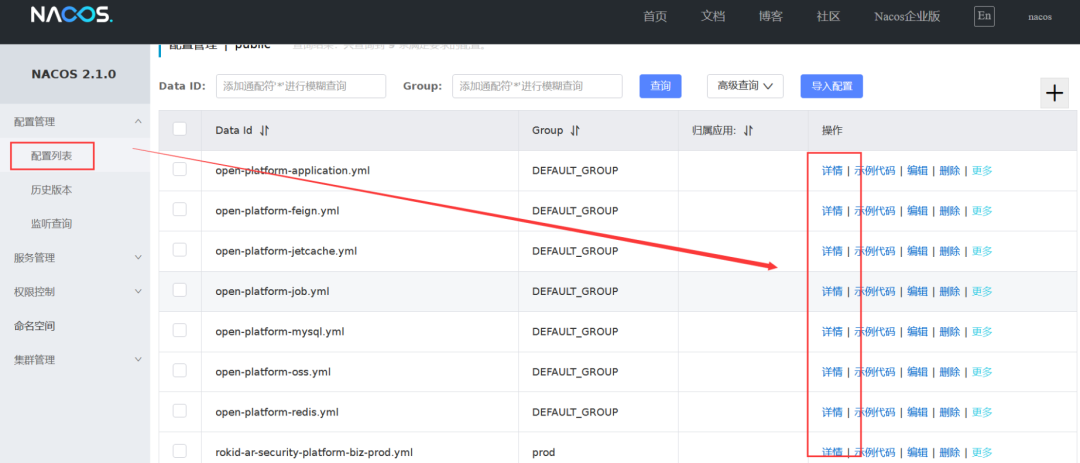
Task: Open 详情 for open-platform-job.yml
Action: (832, 291)
